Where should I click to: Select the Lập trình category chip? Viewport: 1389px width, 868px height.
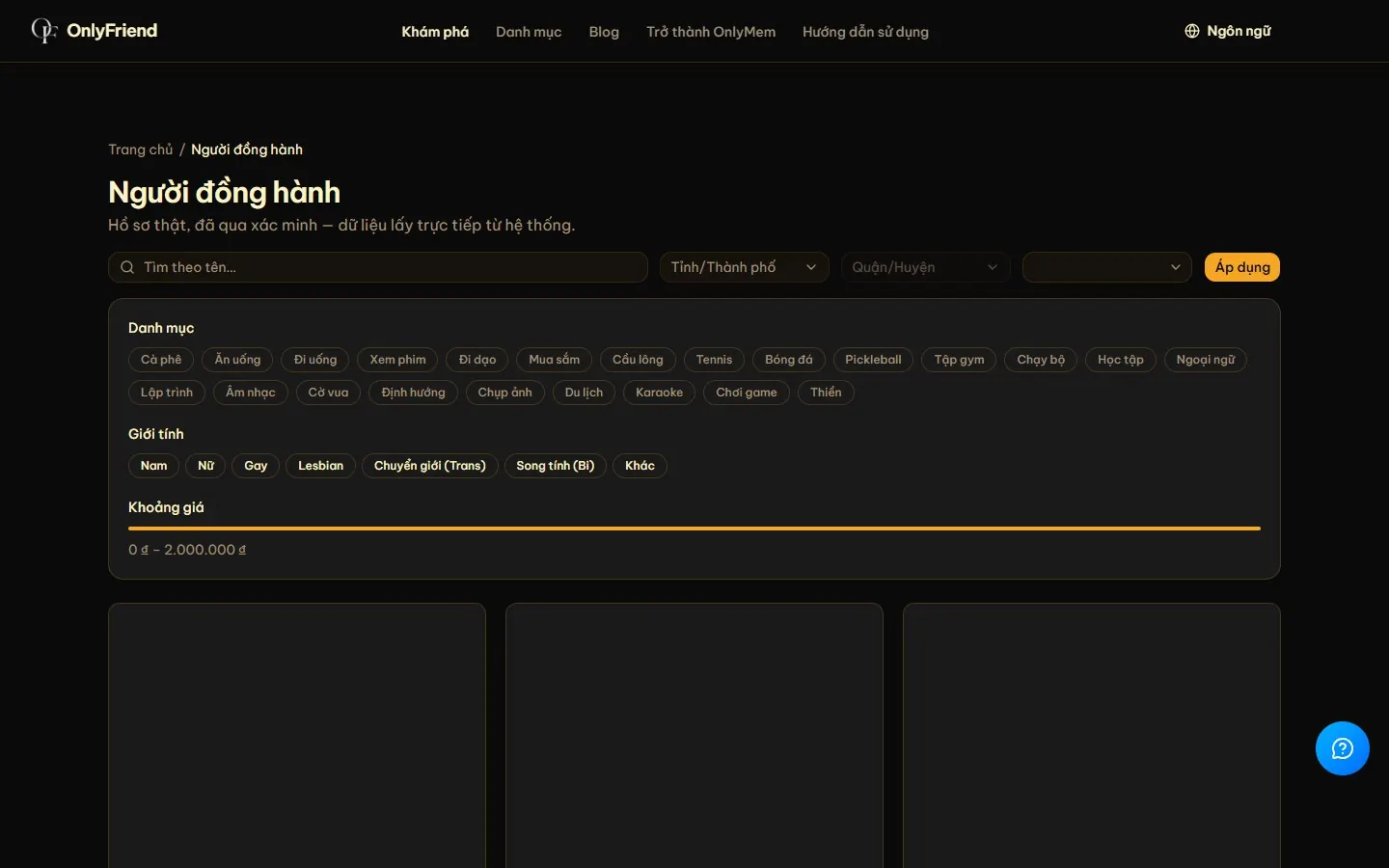point(167,393)
